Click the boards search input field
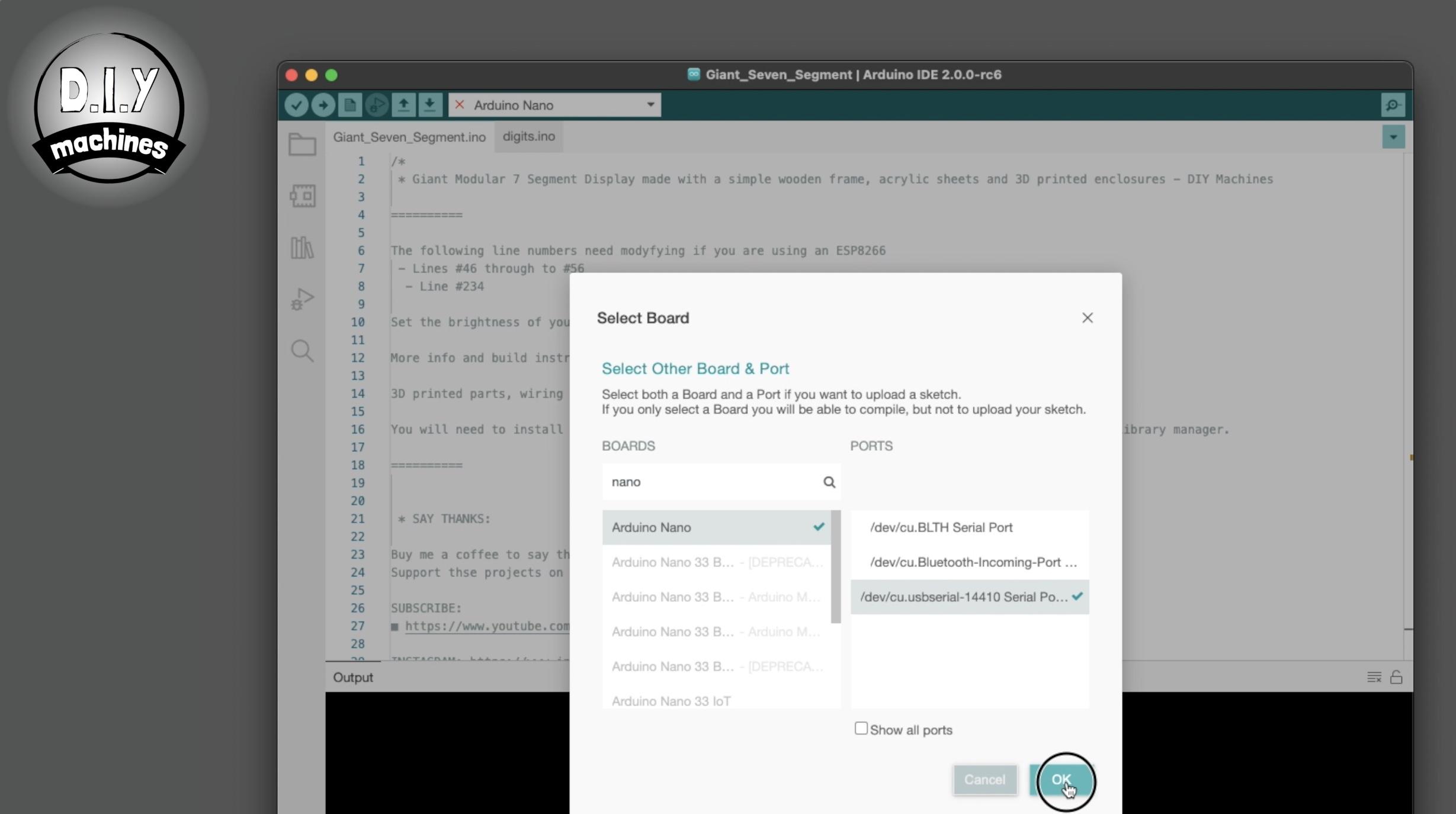This screenshot has width=1456, height=814. click(711, 482)
